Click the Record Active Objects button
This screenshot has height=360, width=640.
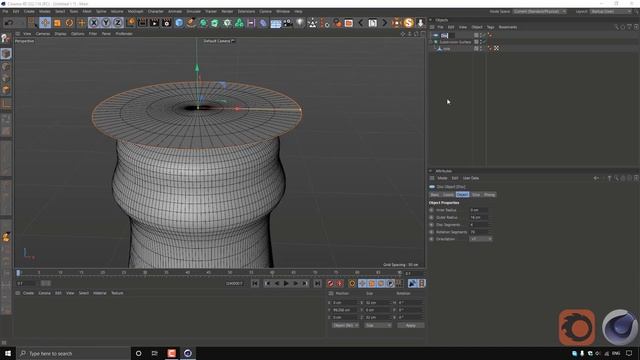(x=330, y=283)
